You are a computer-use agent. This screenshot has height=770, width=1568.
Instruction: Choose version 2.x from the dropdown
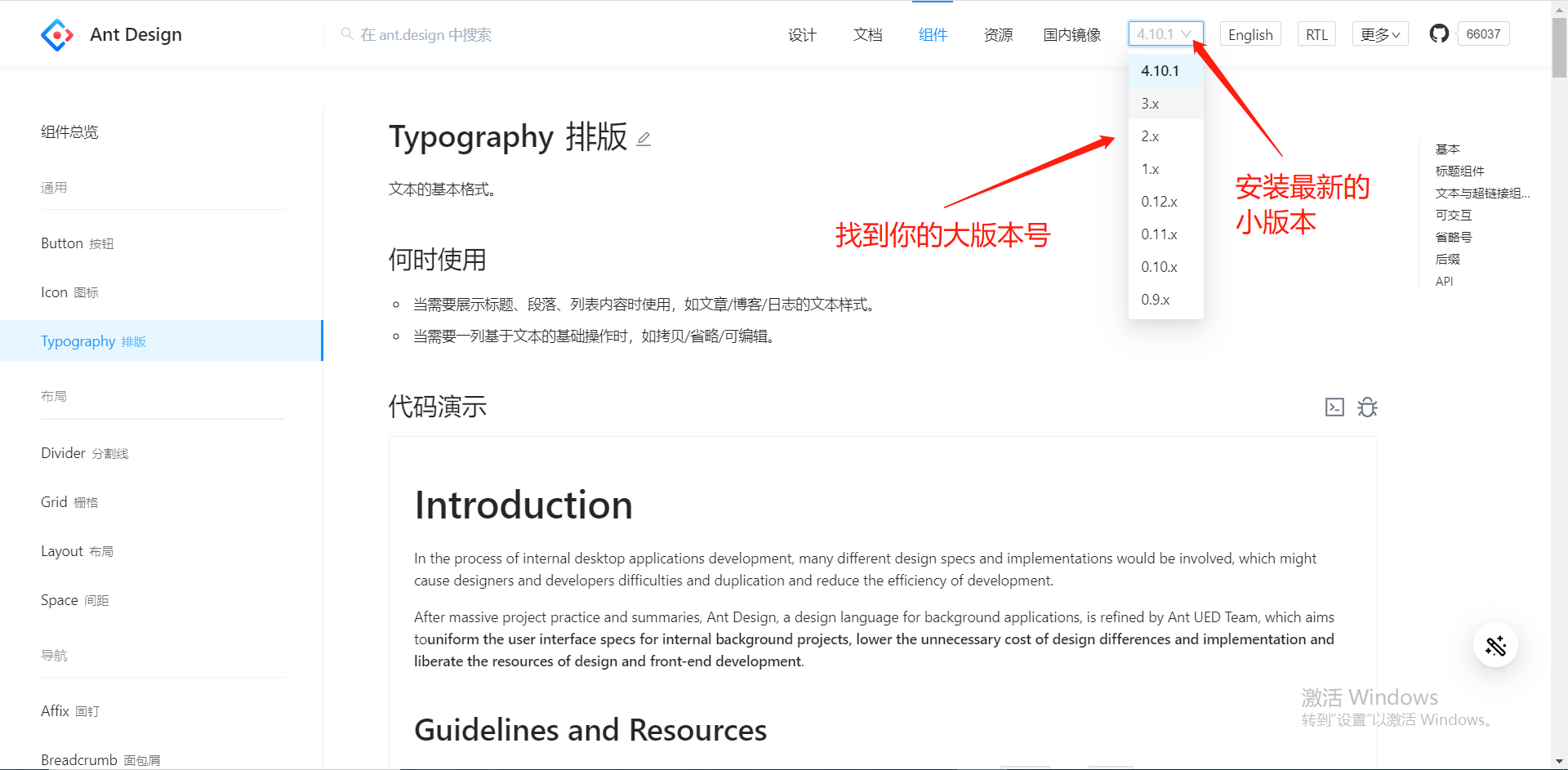[1165, 136]
